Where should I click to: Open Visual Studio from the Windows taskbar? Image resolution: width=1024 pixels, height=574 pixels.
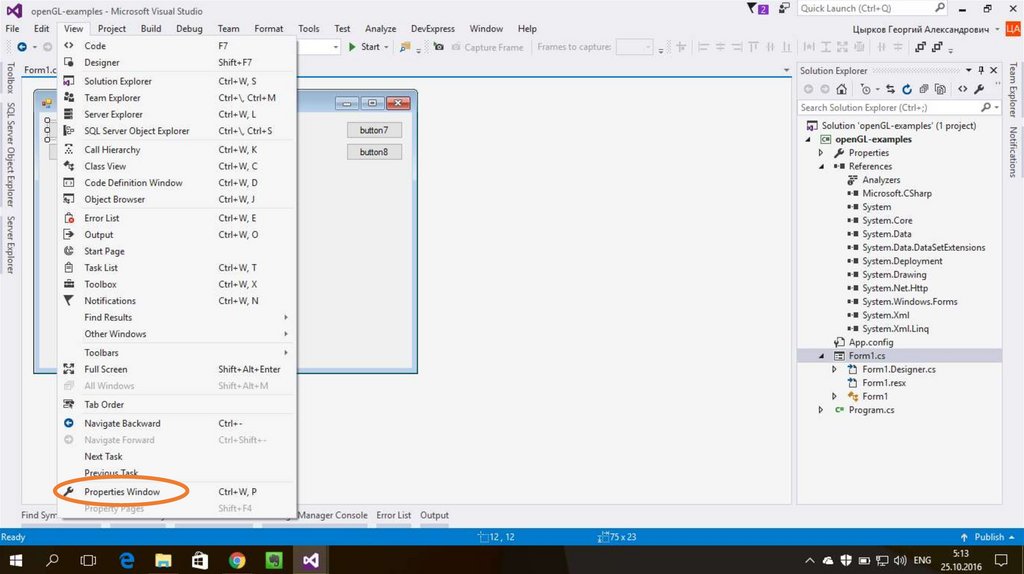pyautogui.click(x=311, y=560)
